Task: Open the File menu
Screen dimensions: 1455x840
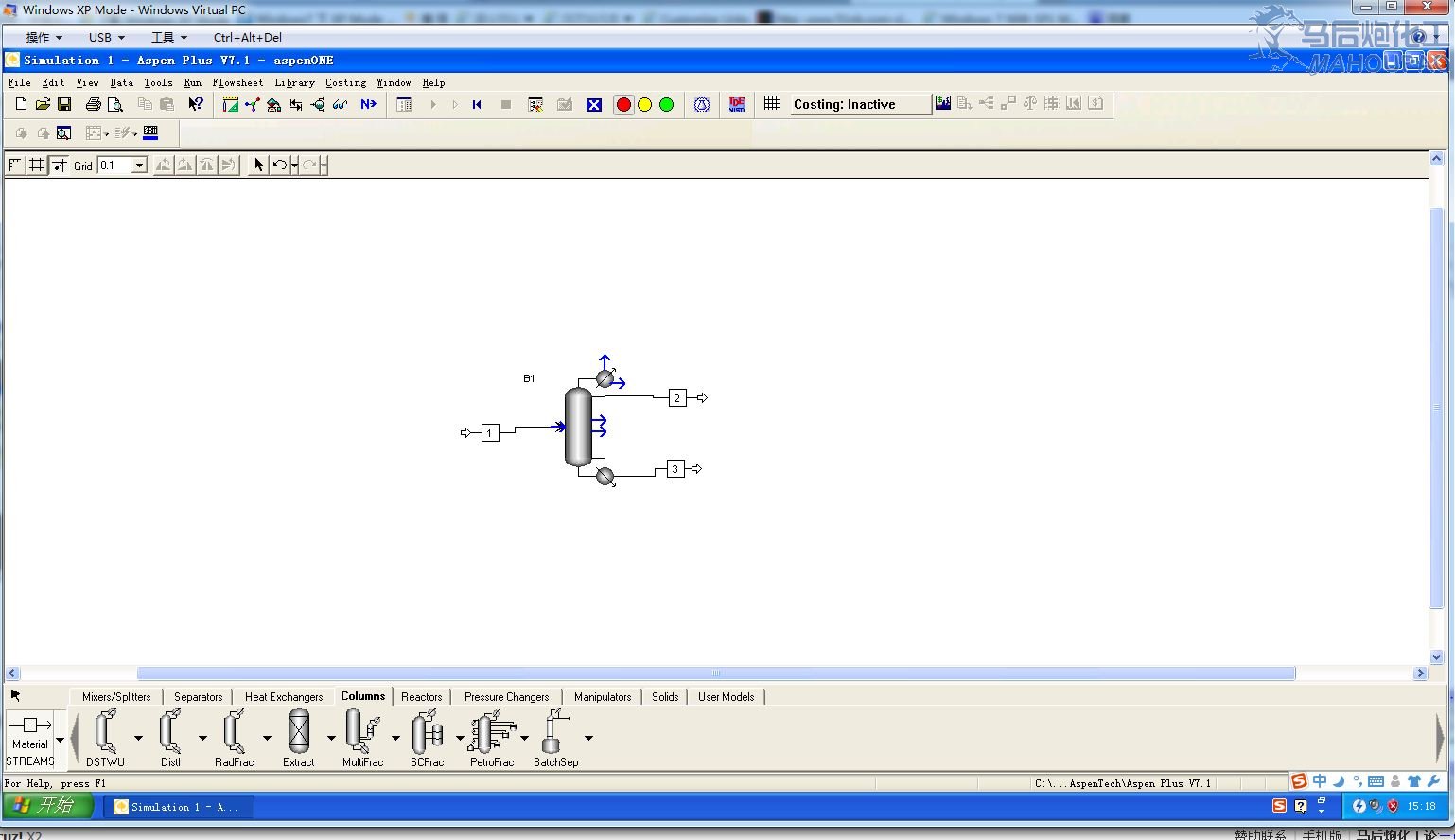Action: point(19,82)
